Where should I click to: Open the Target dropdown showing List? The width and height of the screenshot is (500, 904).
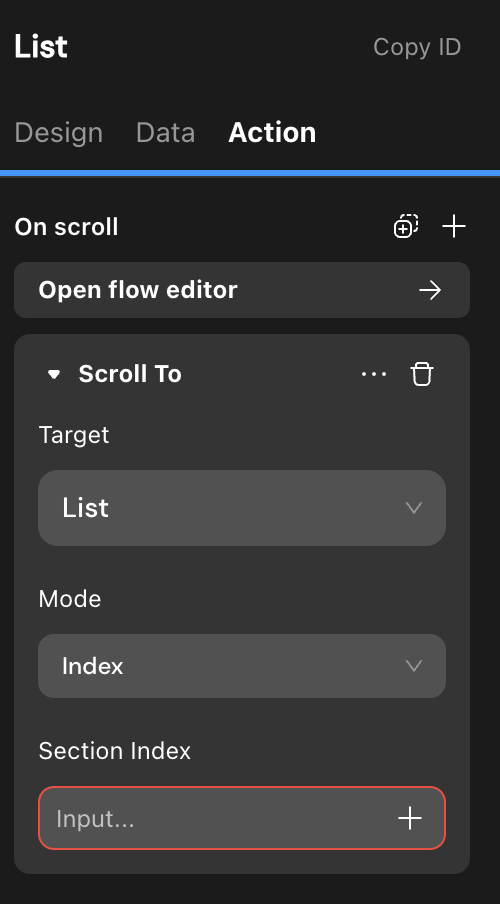[x=242, y=508]
